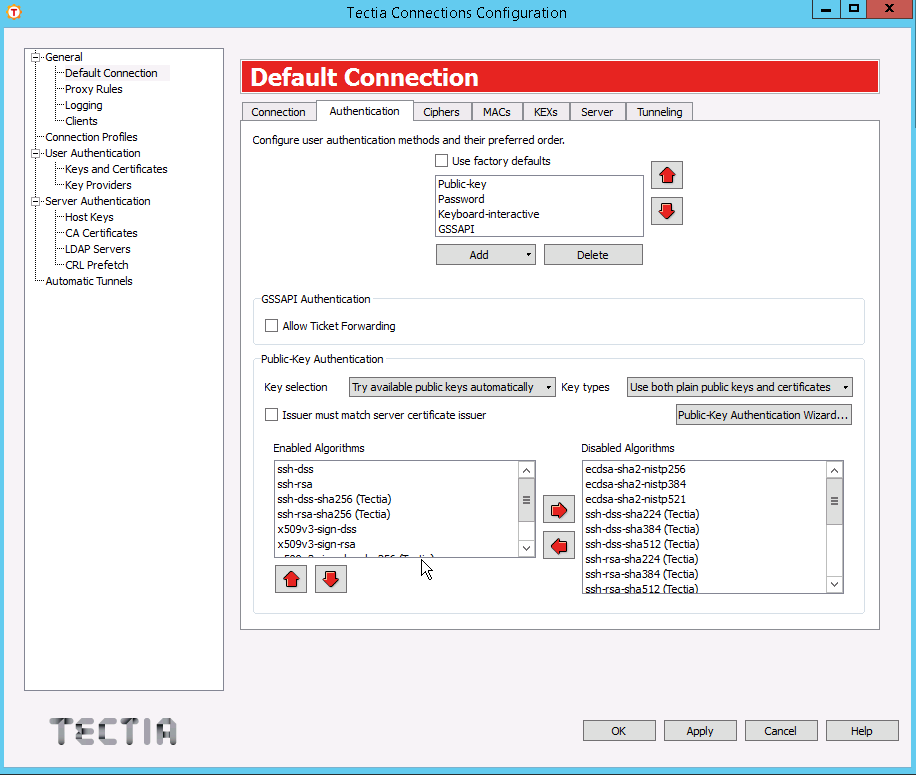Open Help
Image resolution: width=916 pixels, height=775 pixels.
point(862,731)
